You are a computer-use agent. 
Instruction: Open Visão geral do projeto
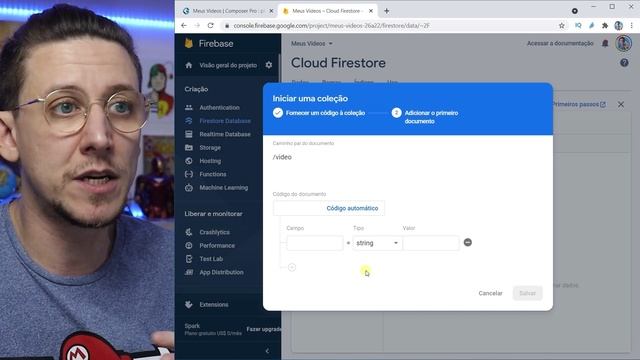click(228, 65)
